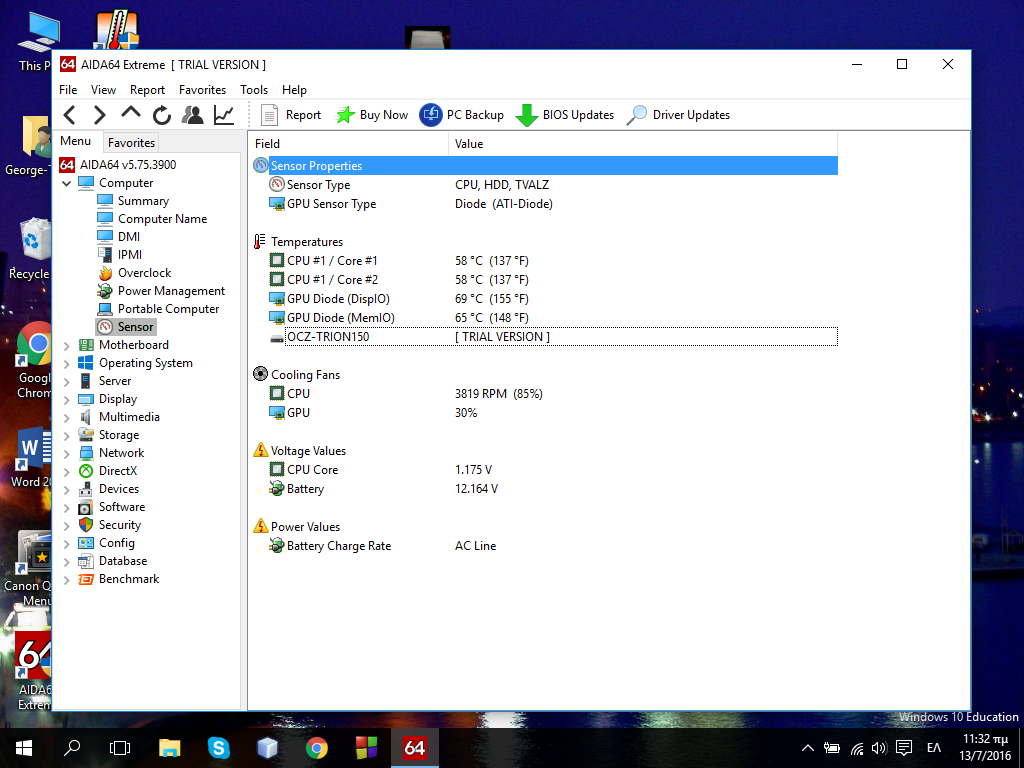Open PC Backup from the toolbar

click(462, 115)
